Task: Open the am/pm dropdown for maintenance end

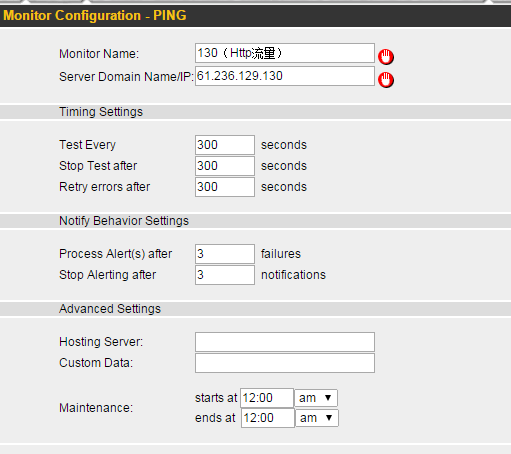Action: (317, 418)
